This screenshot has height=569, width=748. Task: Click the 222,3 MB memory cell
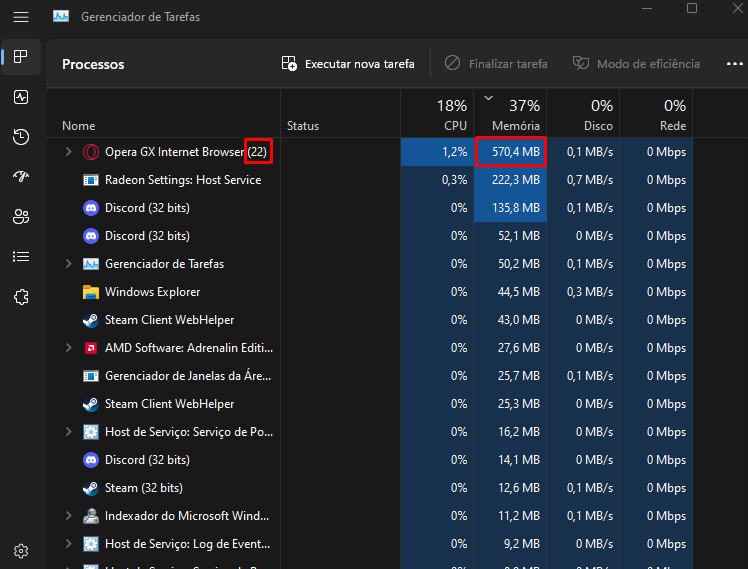pyautogui.click(x=510, y=180)
